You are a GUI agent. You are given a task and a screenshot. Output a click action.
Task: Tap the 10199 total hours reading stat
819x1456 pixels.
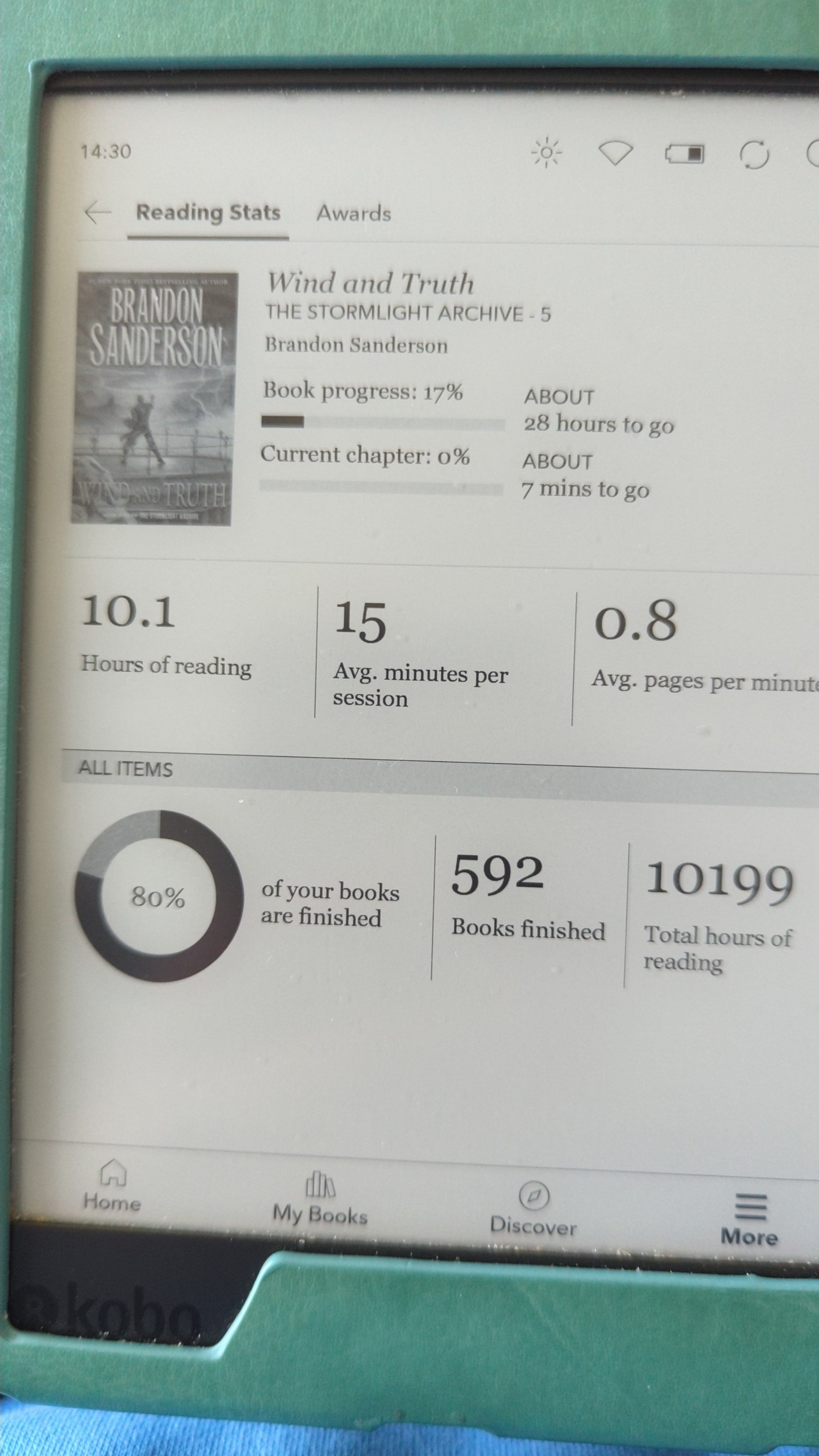point(720,900)
